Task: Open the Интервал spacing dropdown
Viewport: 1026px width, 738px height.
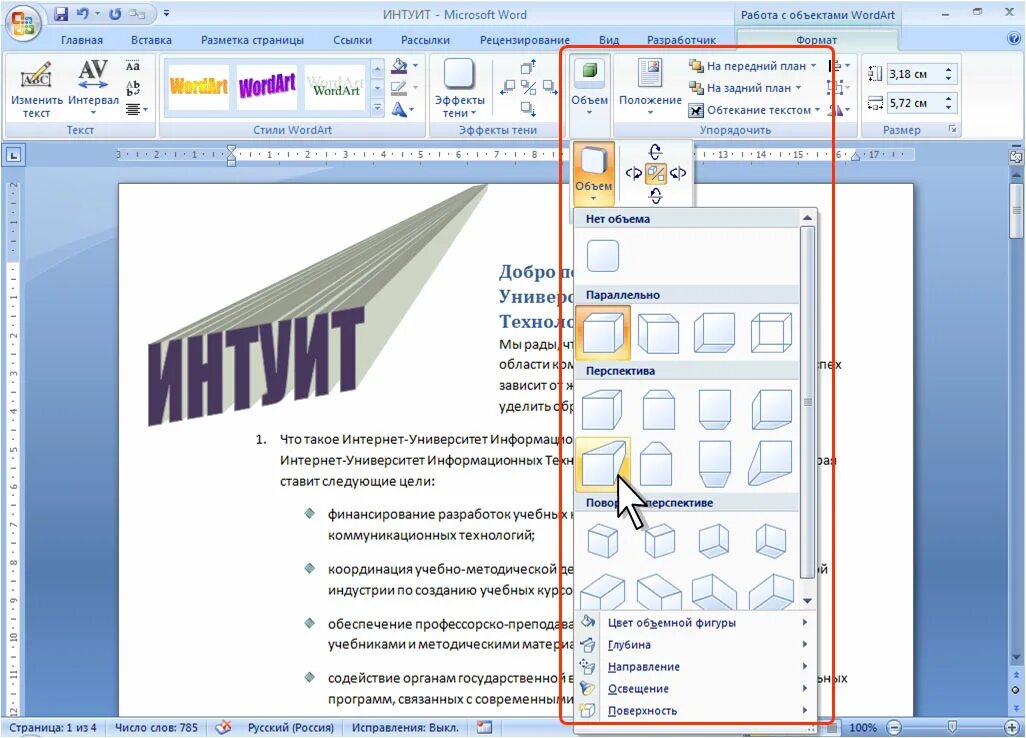Action: pos(94,89)
